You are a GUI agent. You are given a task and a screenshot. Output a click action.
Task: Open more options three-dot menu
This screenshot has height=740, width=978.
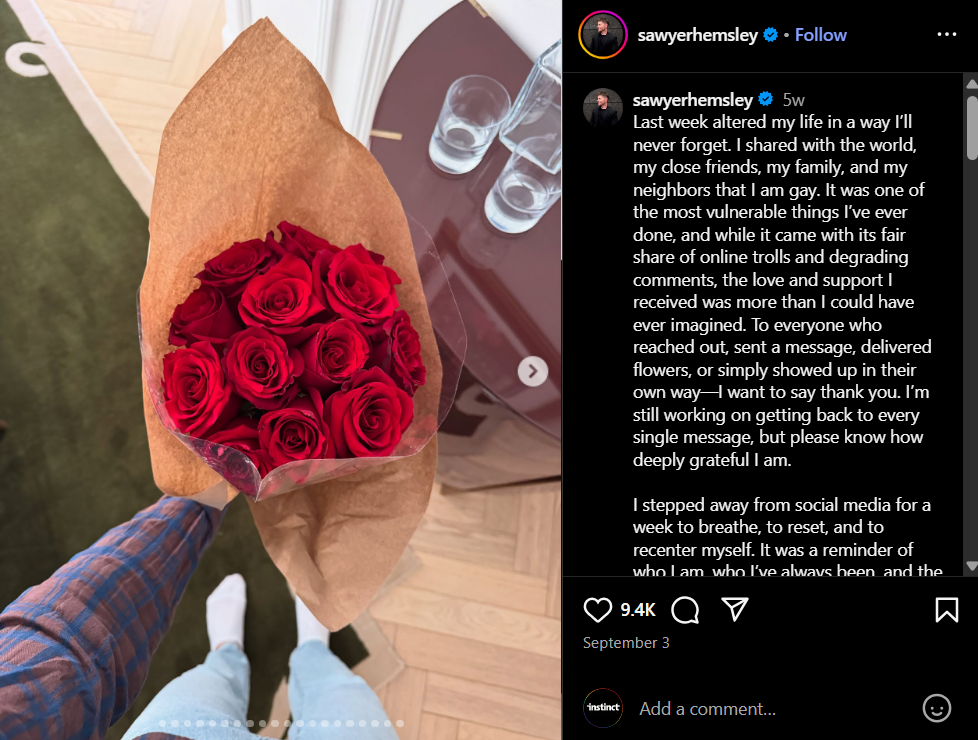click(x=946, y=34)
